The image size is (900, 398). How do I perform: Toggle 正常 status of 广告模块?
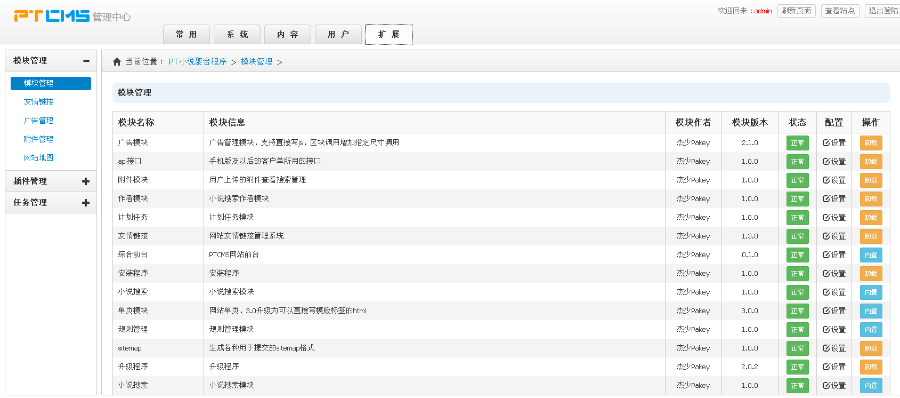(x=797, y=143)
